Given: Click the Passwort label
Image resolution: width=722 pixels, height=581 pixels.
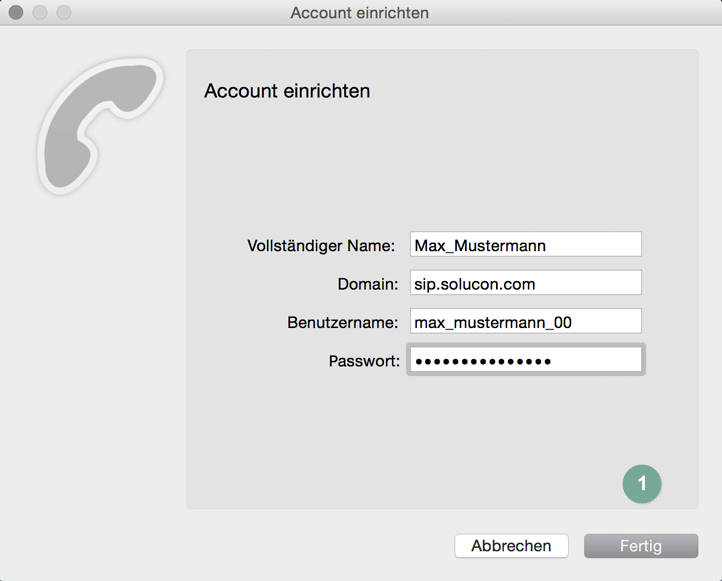Looking at the screenshot, I should [363, 360].
